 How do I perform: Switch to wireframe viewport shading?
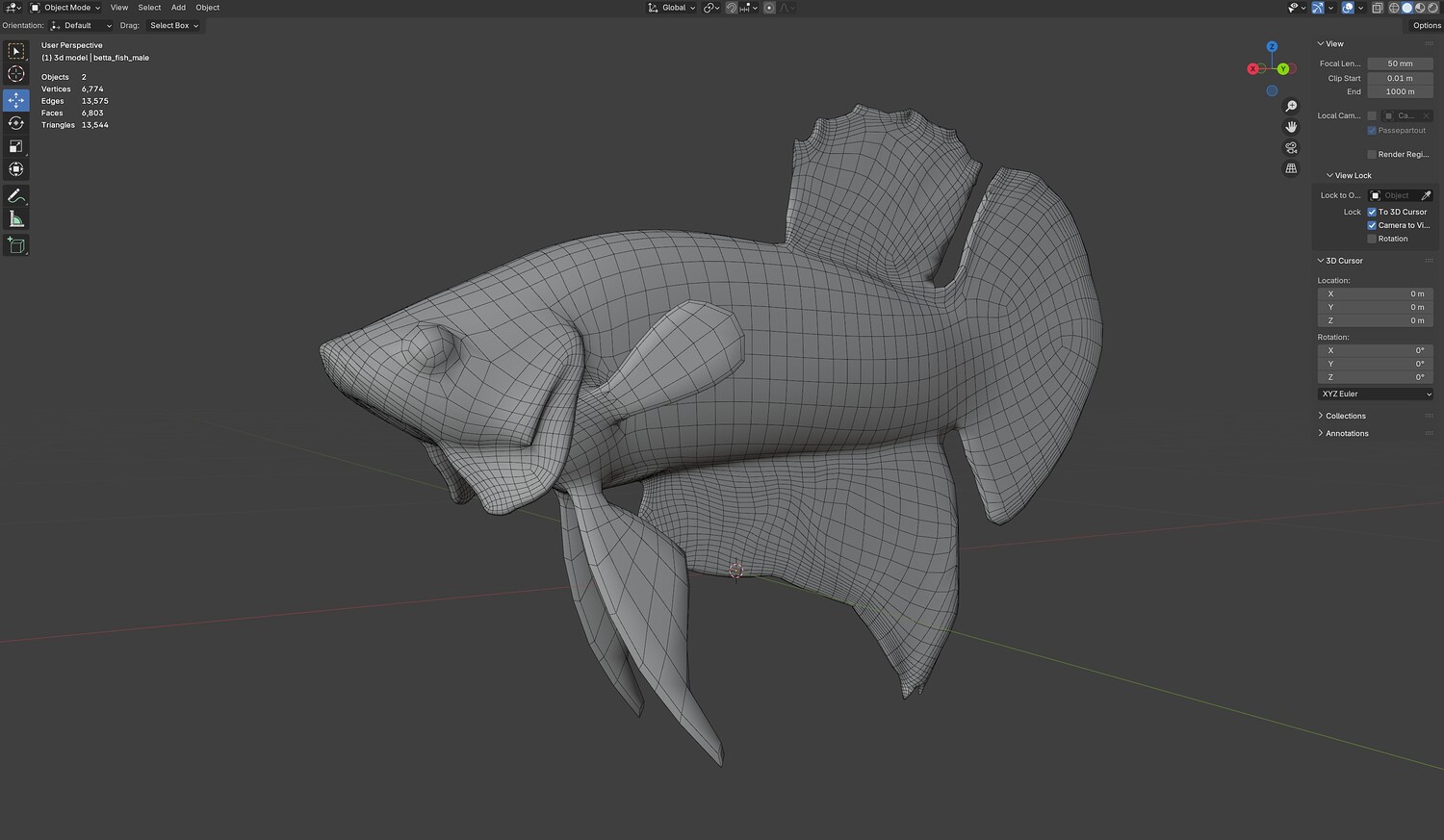(x=1394, y=8)
